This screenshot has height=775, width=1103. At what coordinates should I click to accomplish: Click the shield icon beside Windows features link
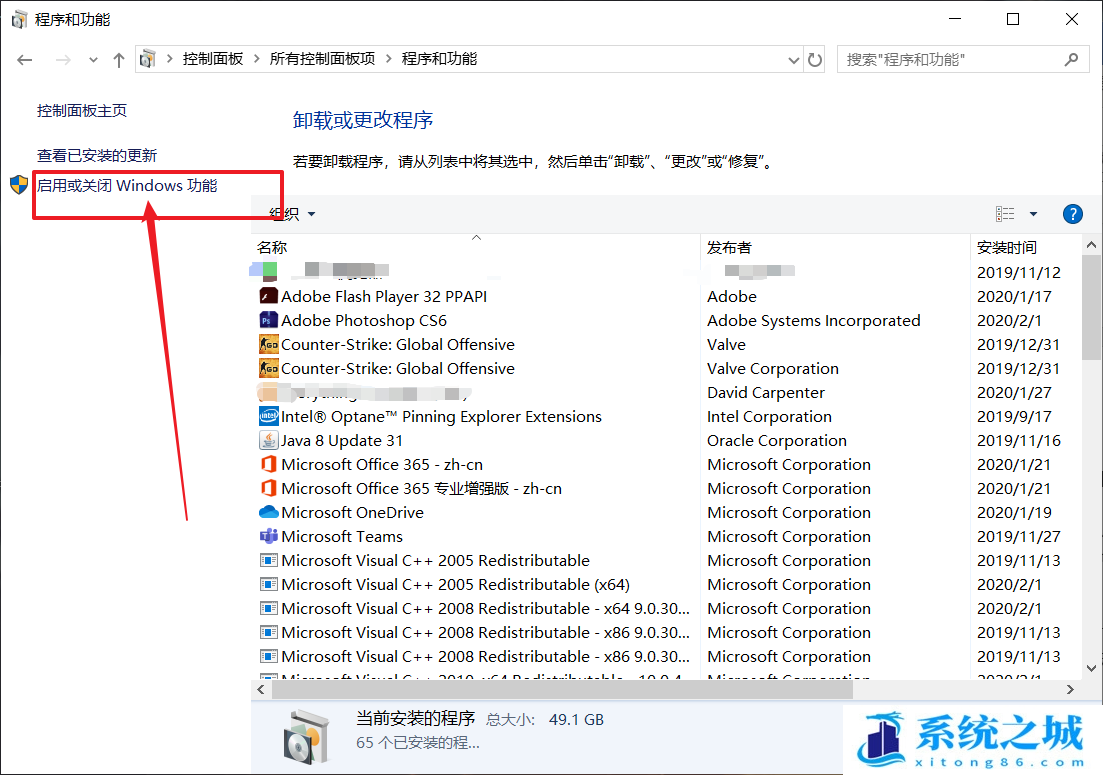(x=19, y=185)
